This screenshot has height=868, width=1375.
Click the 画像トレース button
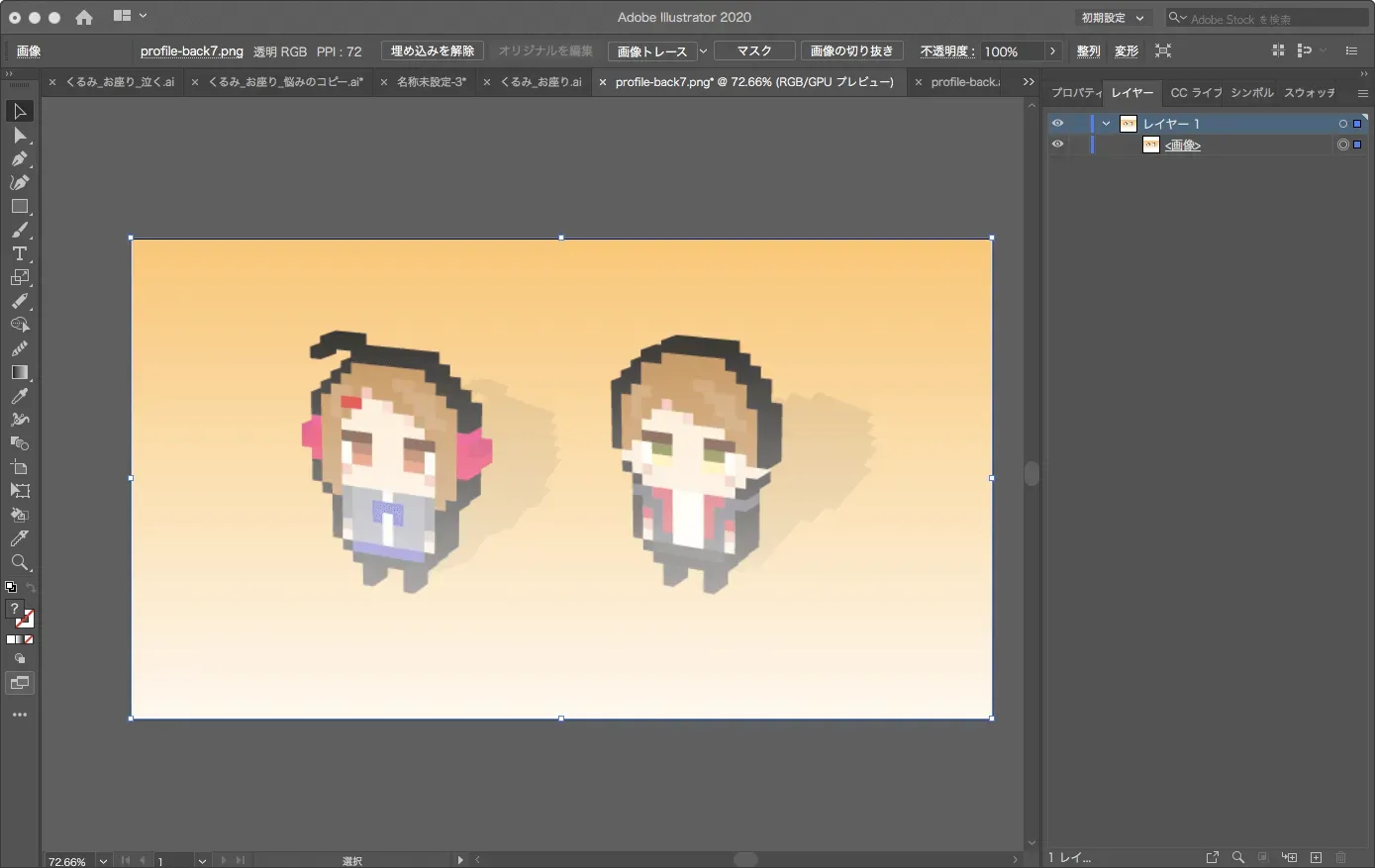point(652,51)
